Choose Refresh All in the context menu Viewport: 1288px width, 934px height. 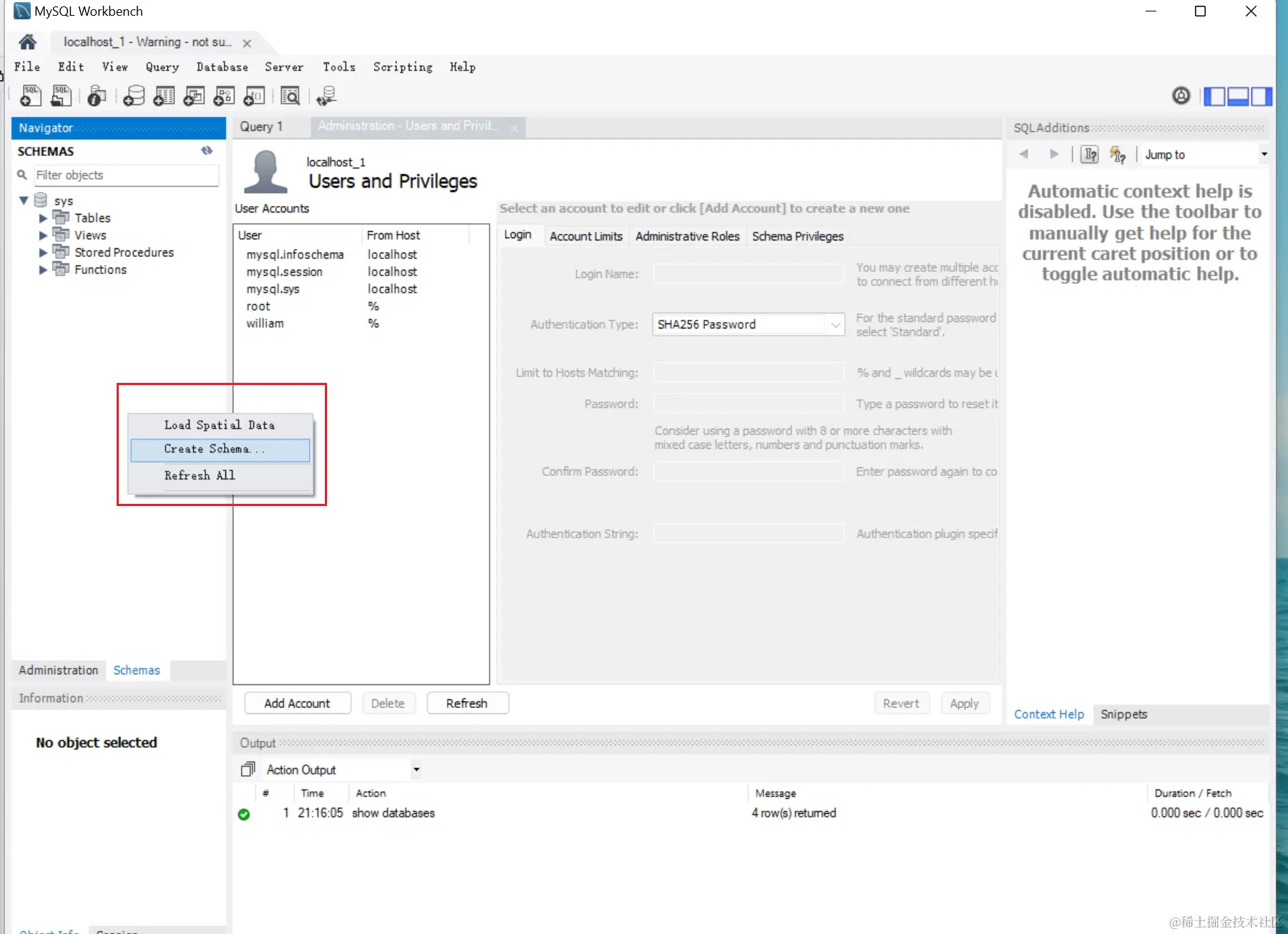point(220,475)
